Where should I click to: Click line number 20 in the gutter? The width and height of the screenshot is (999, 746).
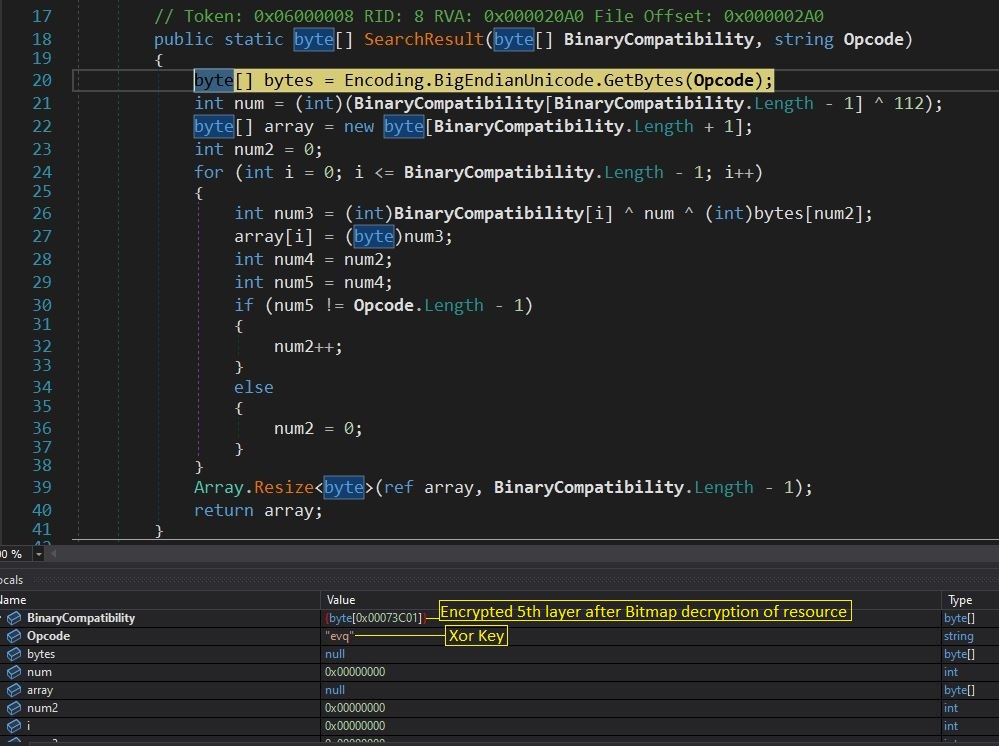(x=42, y=80)
